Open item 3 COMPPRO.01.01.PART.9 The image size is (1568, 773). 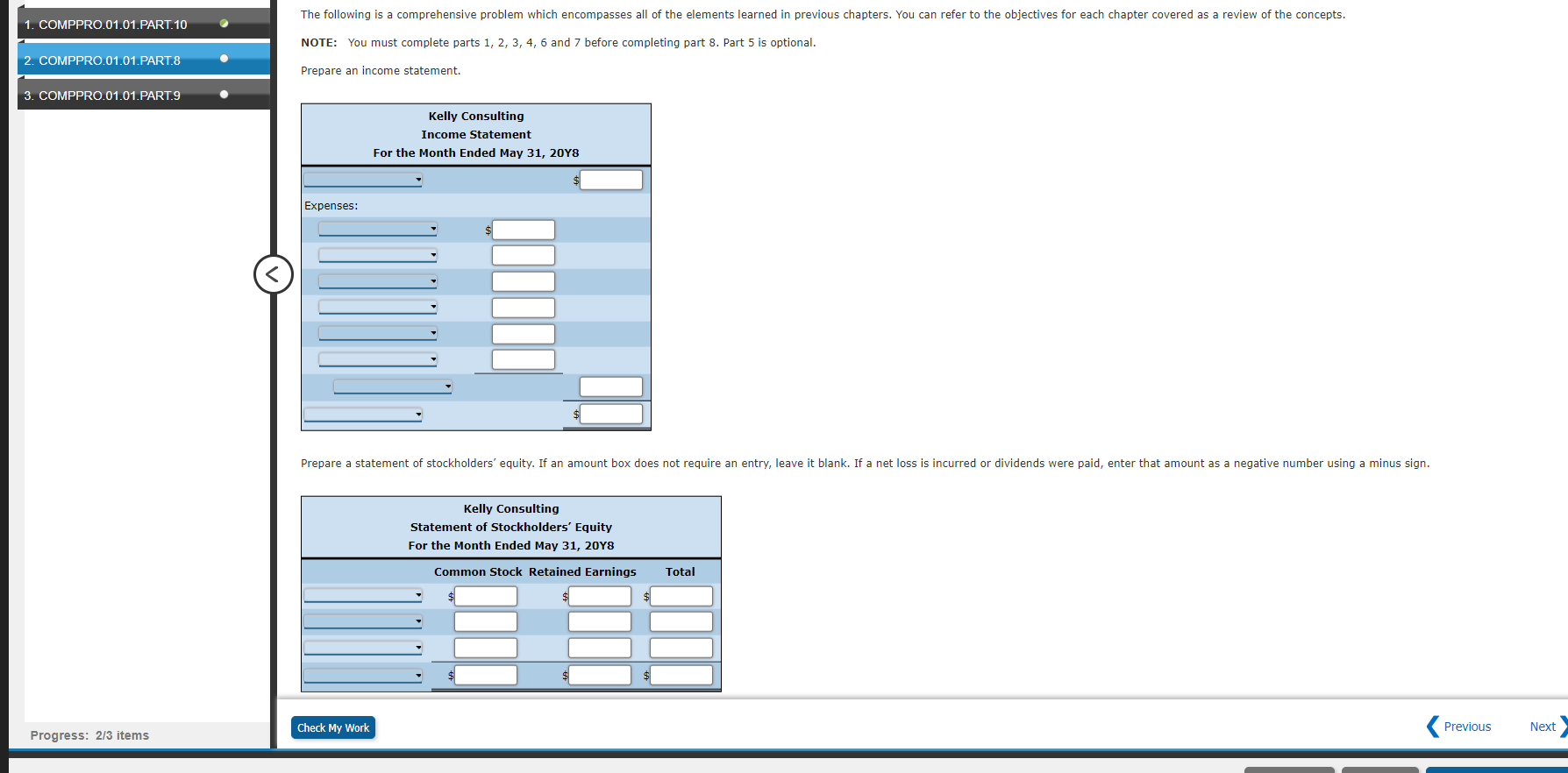[x=144, y=95]
